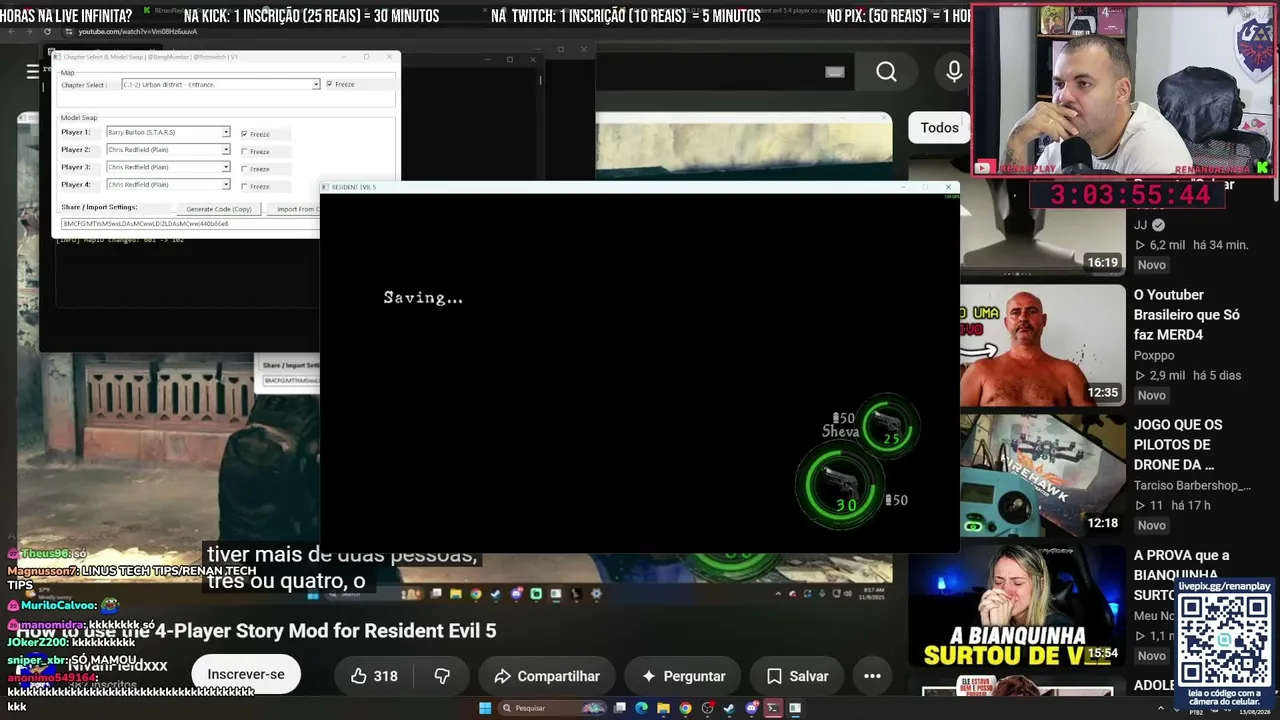Image resolution: width=1280 pixels, height=720 pixels.
Task: Enable Freeze checkbox for Player 4
Action: point(244,186)
